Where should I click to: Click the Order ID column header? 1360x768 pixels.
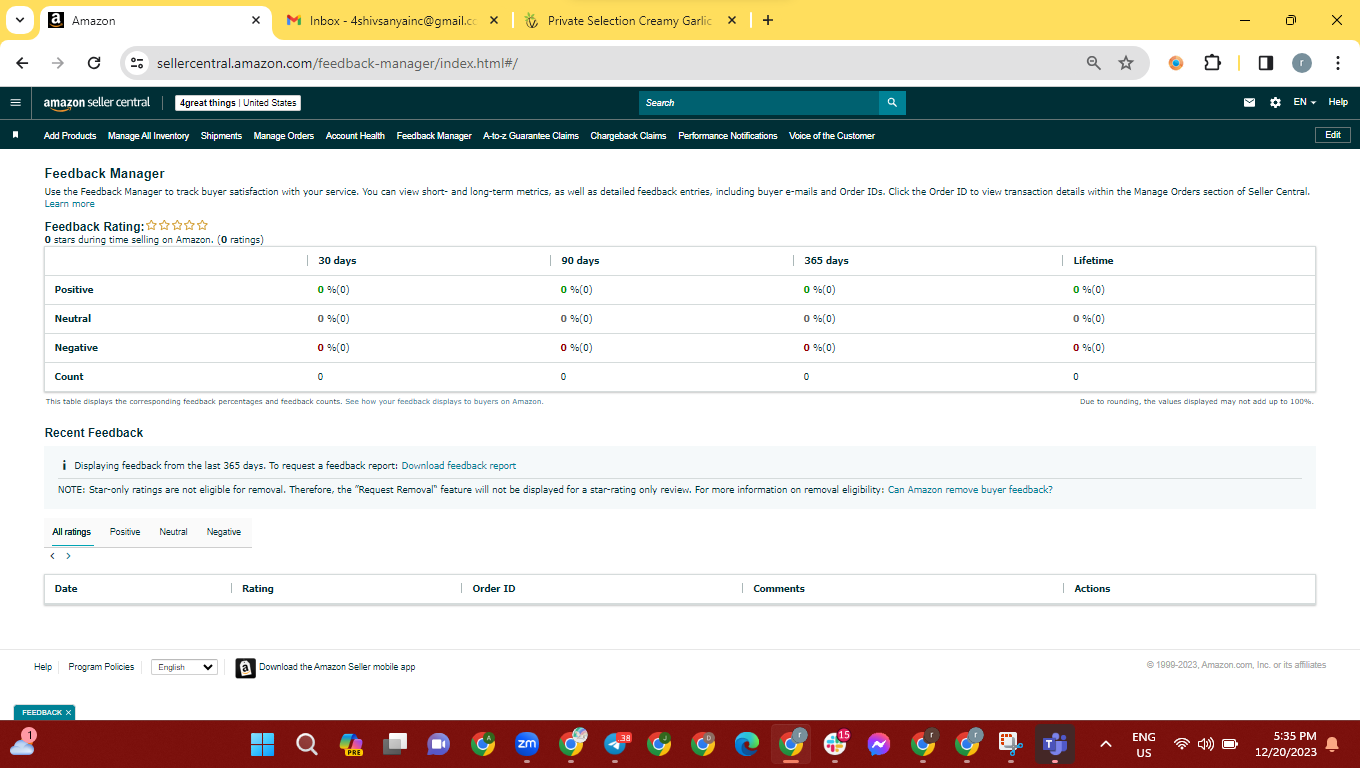[494, 589]
